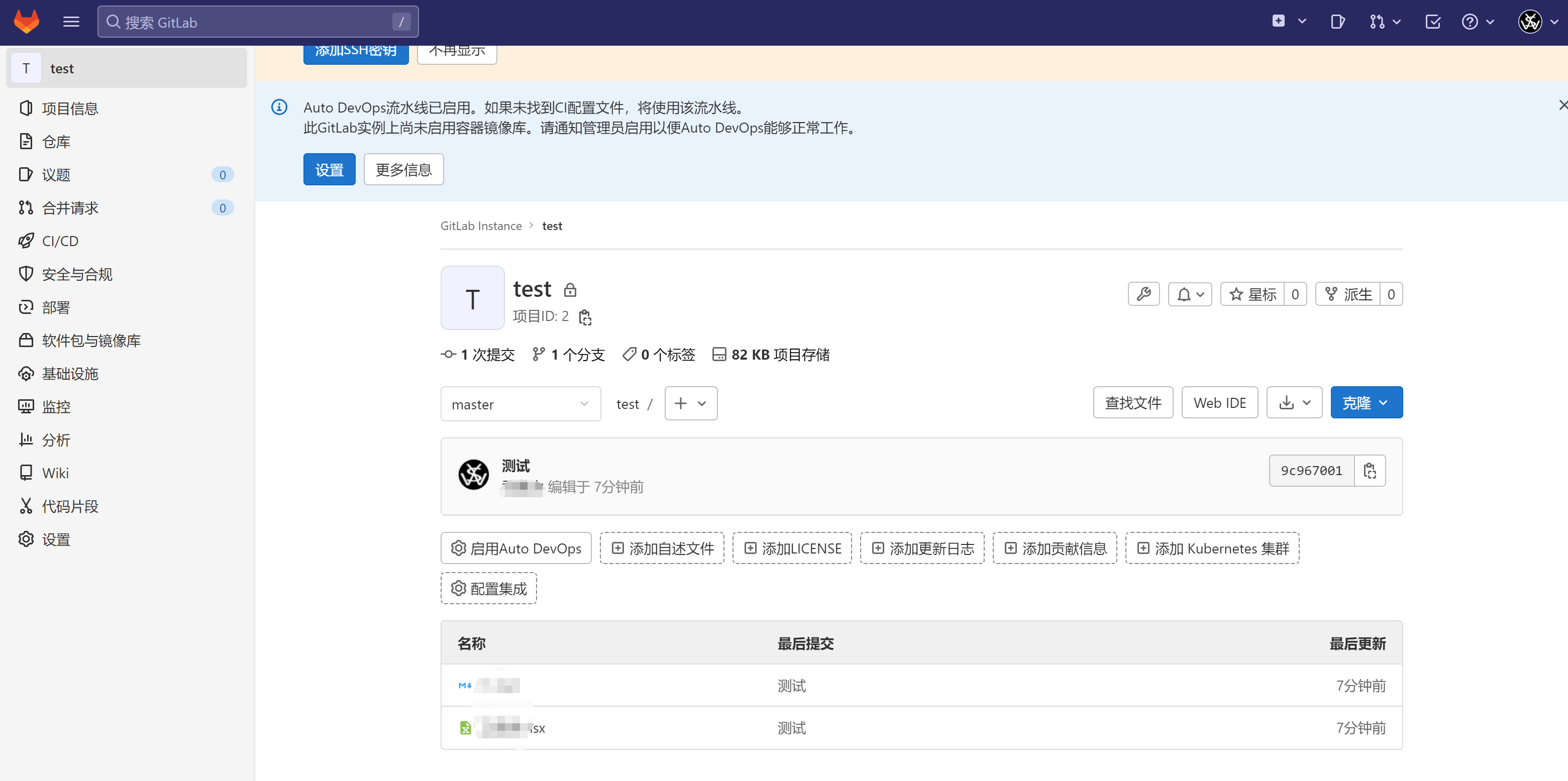
Task: Click the 查找文件 button
Action: (x=1133, y=402)
